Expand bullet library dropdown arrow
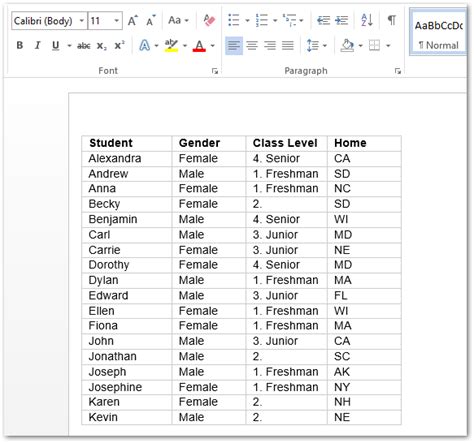 (247, 21)
